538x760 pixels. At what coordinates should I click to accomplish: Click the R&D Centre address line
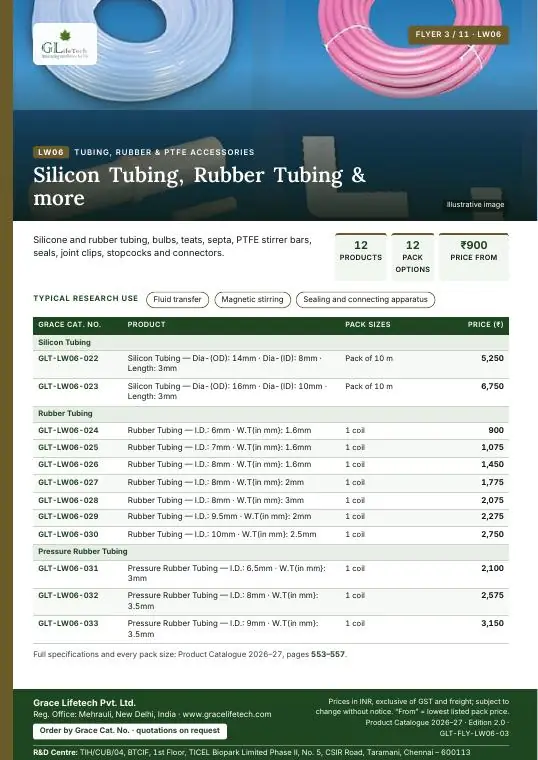click(252, 752)
